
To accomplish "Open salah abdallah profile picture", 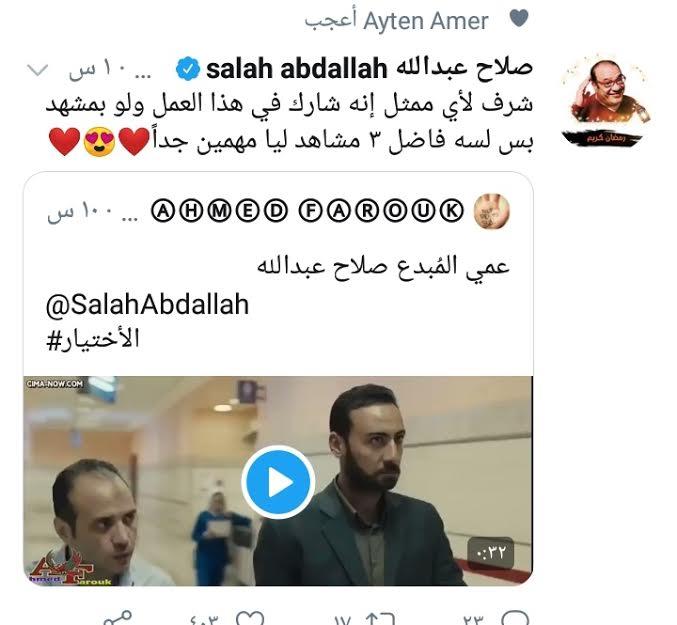I will pyautogui.click(x=606, y=101).
